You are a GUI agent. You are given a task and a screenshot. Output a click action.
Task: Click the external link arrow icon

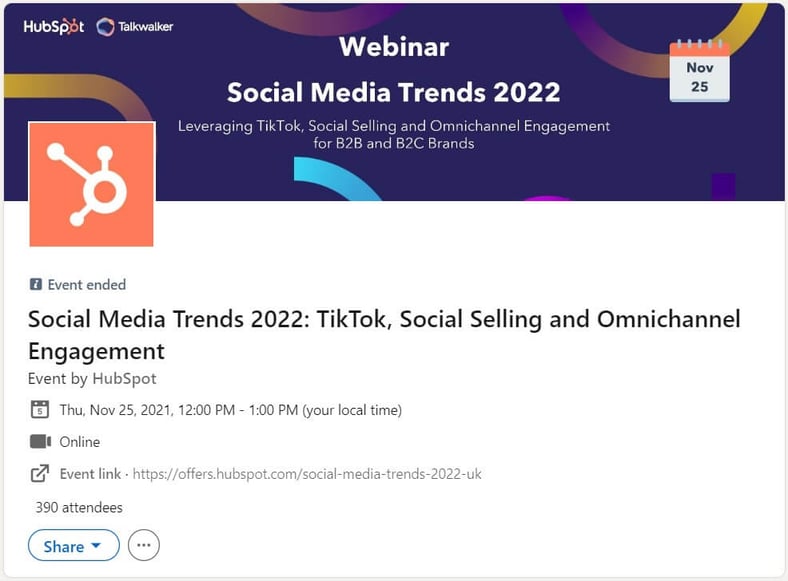(x=40, y=473)
